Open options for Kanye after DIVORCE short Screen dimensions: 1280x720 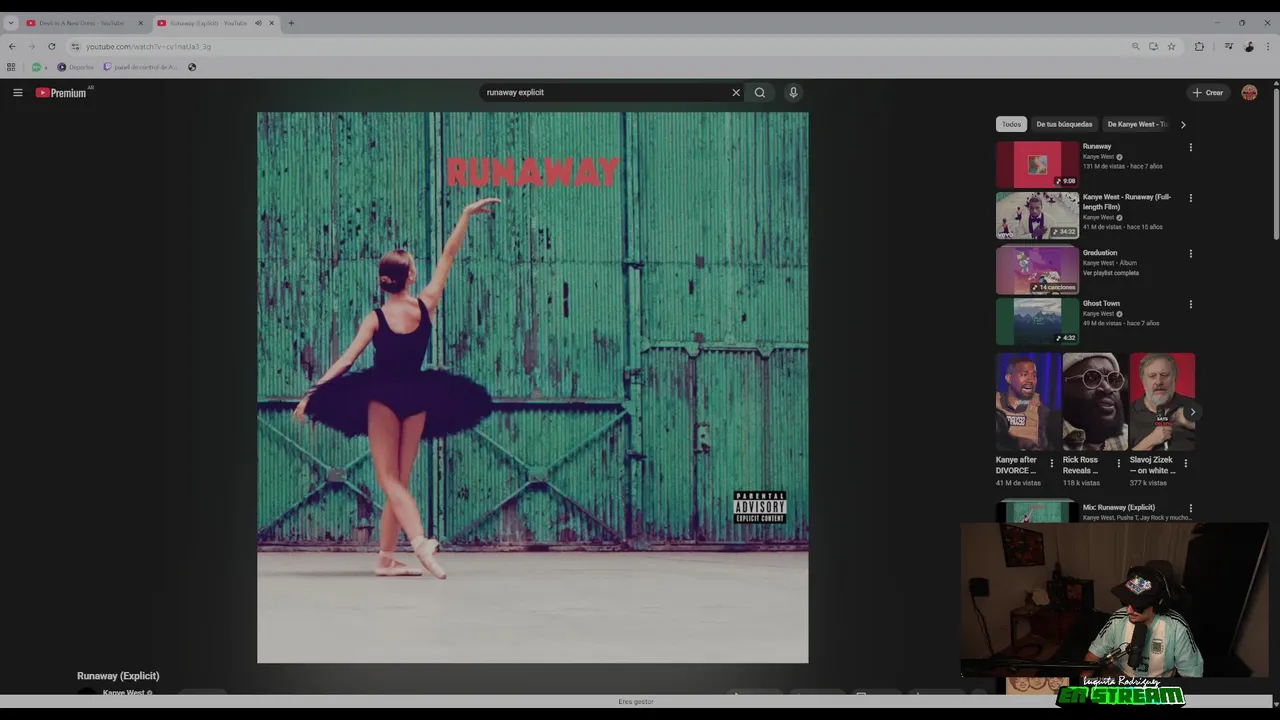point(1051,463)
